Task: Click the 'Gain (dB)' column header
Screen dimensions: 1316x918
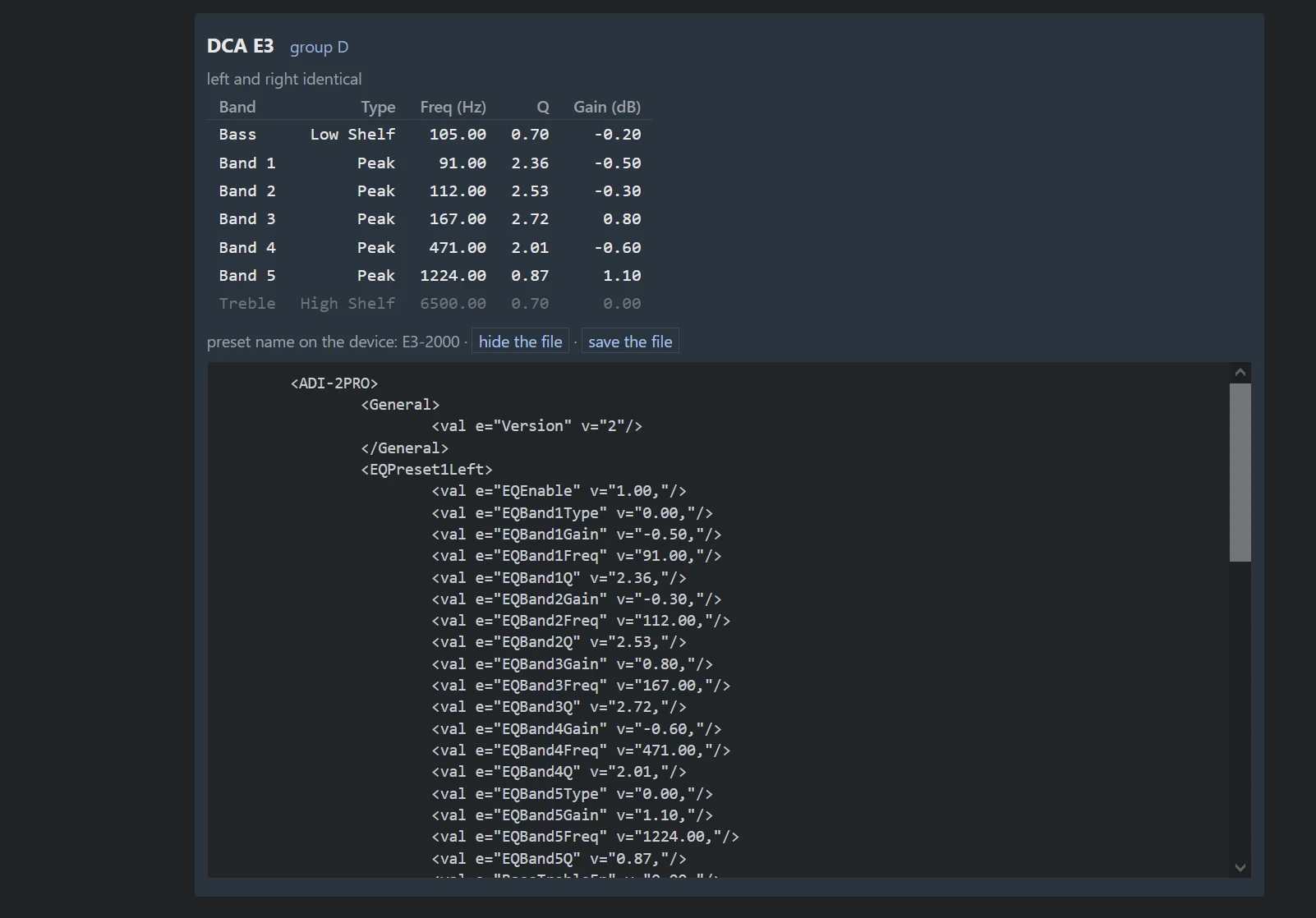Action: tap(607, 107)
